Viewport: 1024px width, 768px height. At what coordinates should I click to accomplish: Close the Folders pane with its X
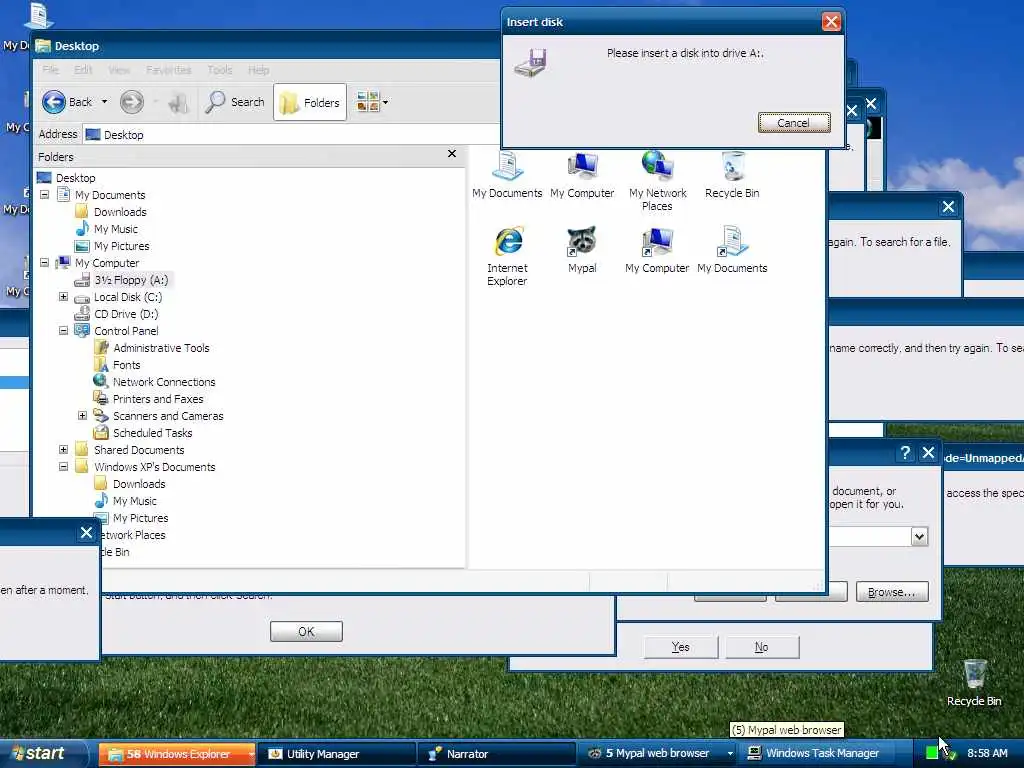tap(452, 154)
